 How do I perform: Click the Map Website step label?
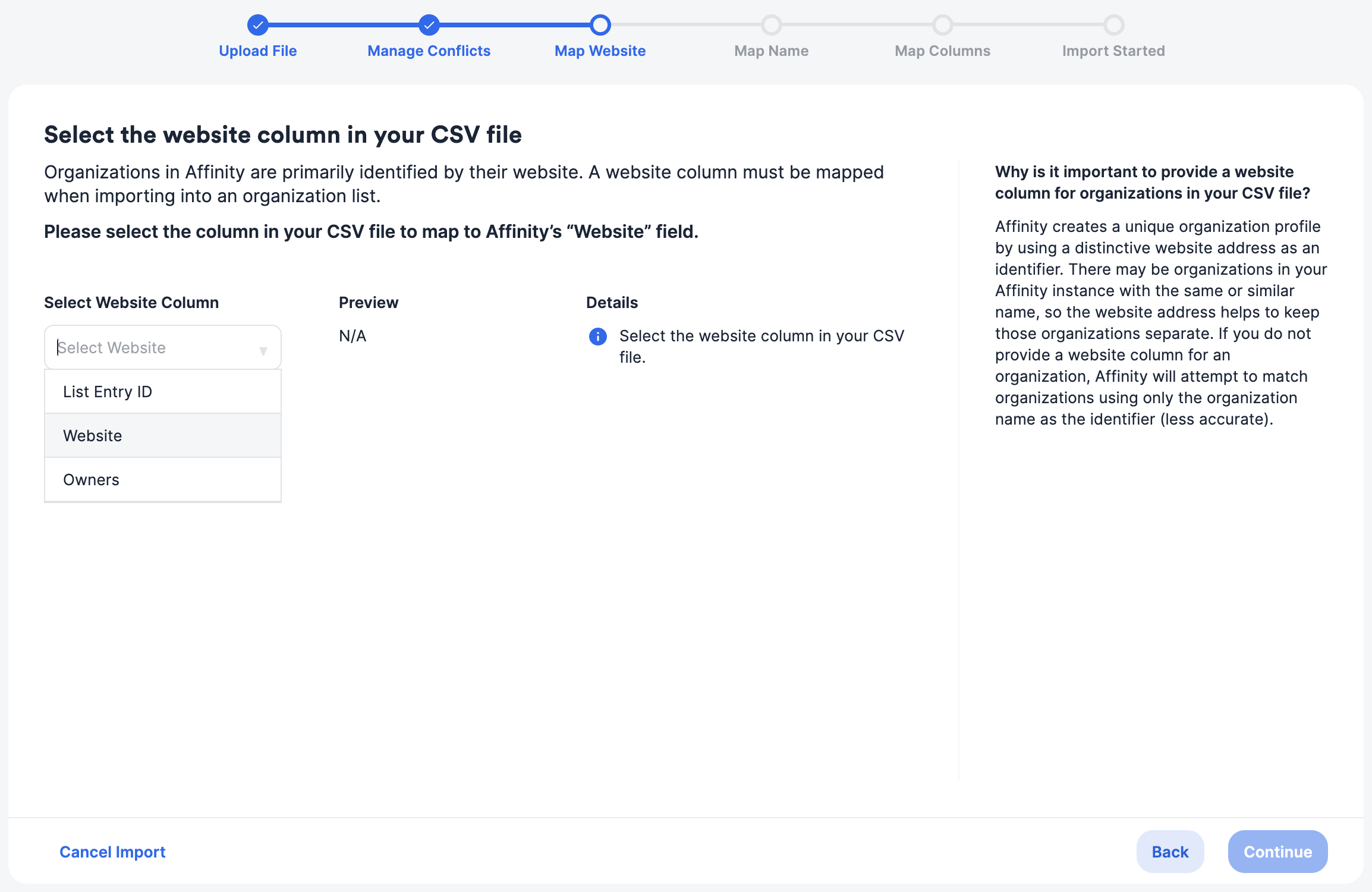point(600,51)
